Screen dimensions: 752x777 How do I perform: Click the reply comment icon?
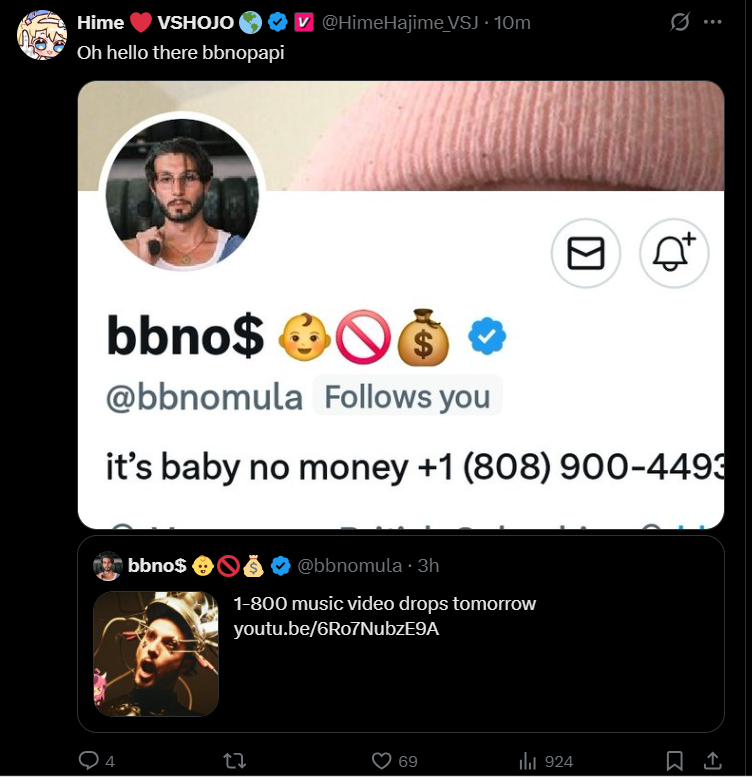[x=89, y=760]
